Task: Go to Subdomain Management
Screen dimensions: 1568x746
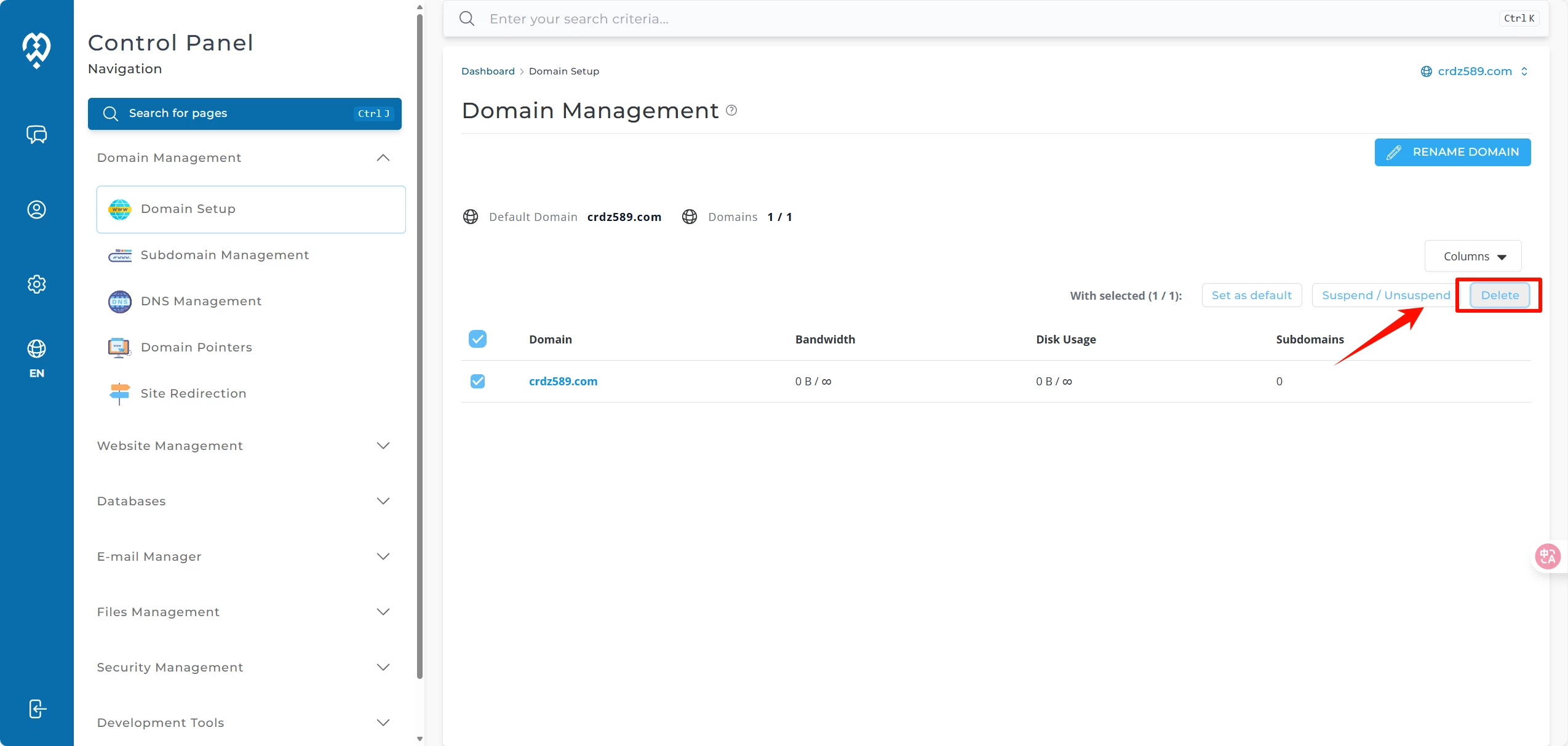Action: click(x=224, y=255)
